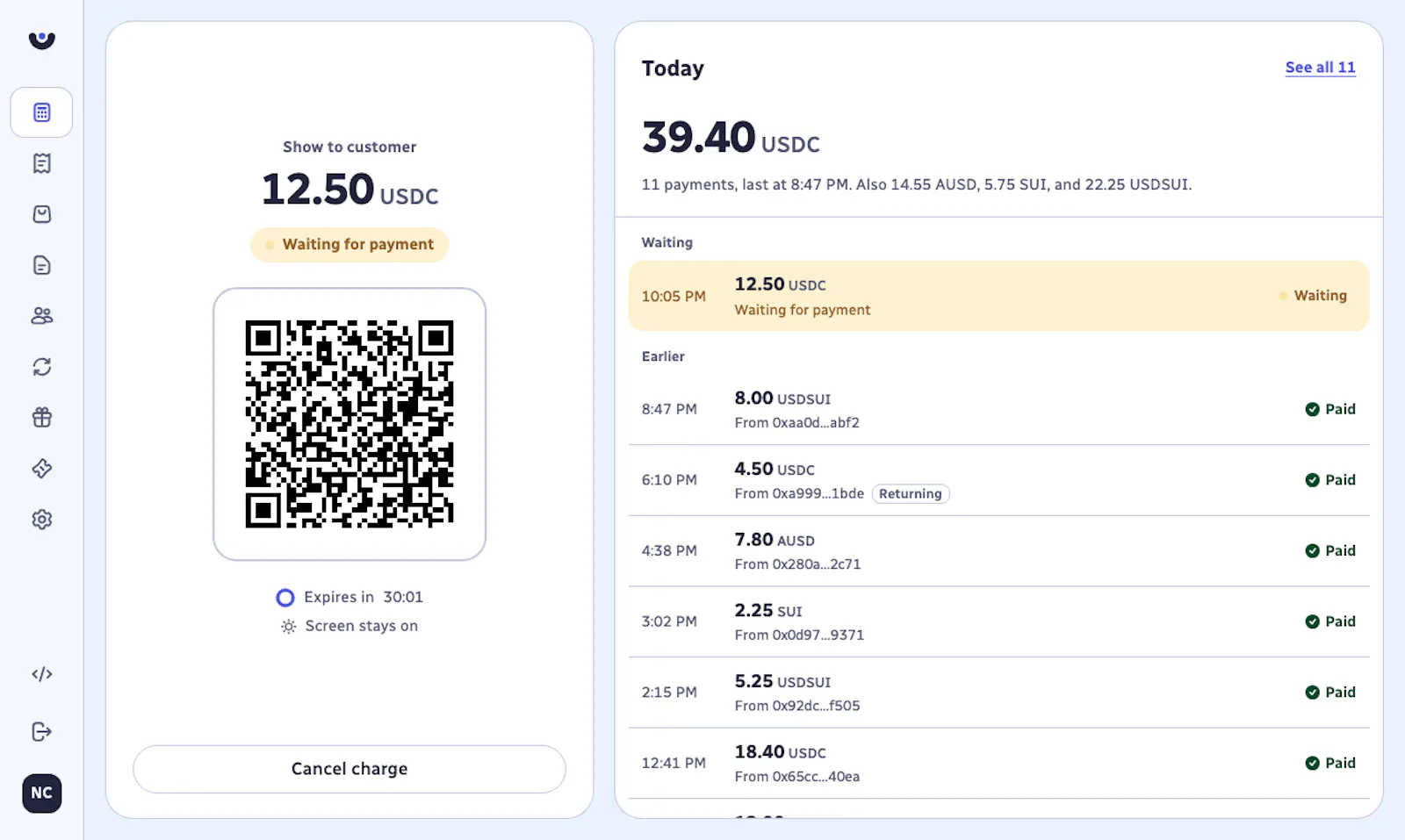
Task: Click the 12.50 USDC charge amount
Action: coord(349,190)
